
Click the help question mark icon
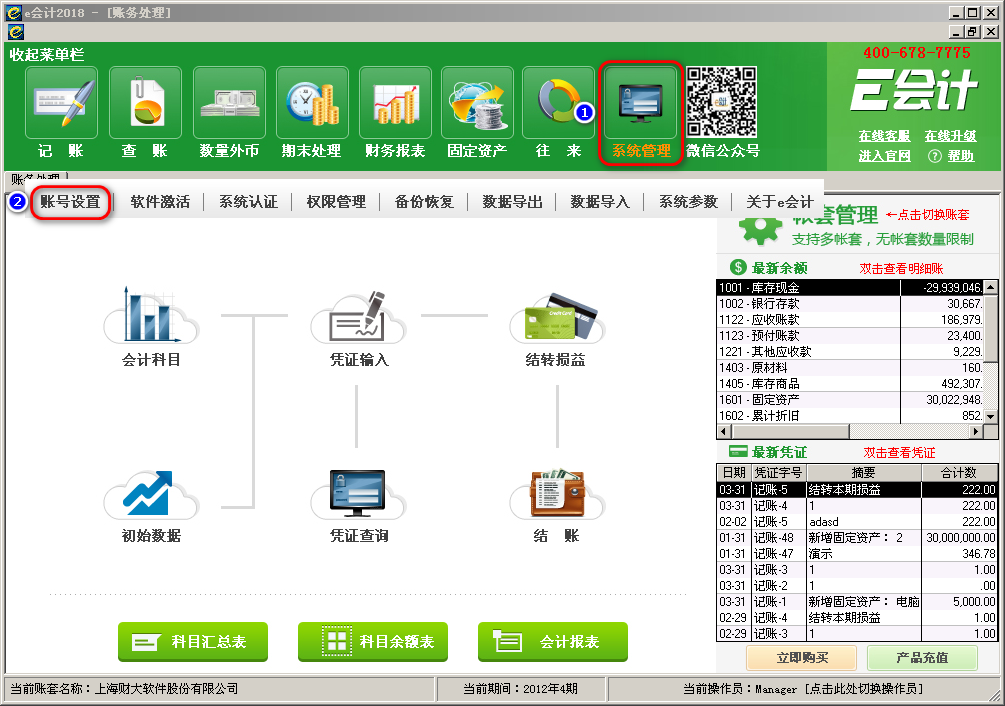[x=934, y=156]
